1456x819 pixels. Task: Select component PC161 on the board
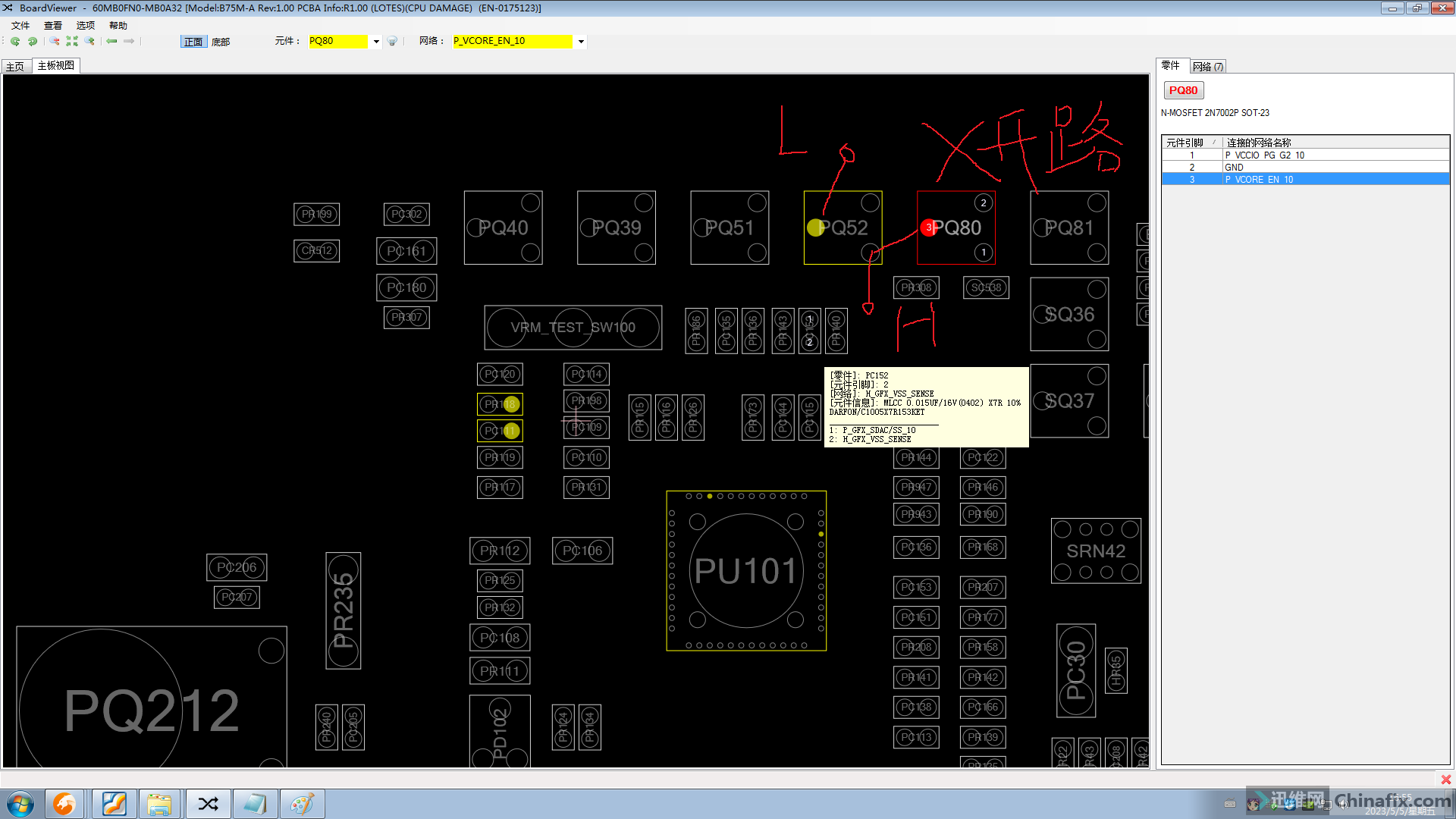pyautogui.click(x=406, y=251)
